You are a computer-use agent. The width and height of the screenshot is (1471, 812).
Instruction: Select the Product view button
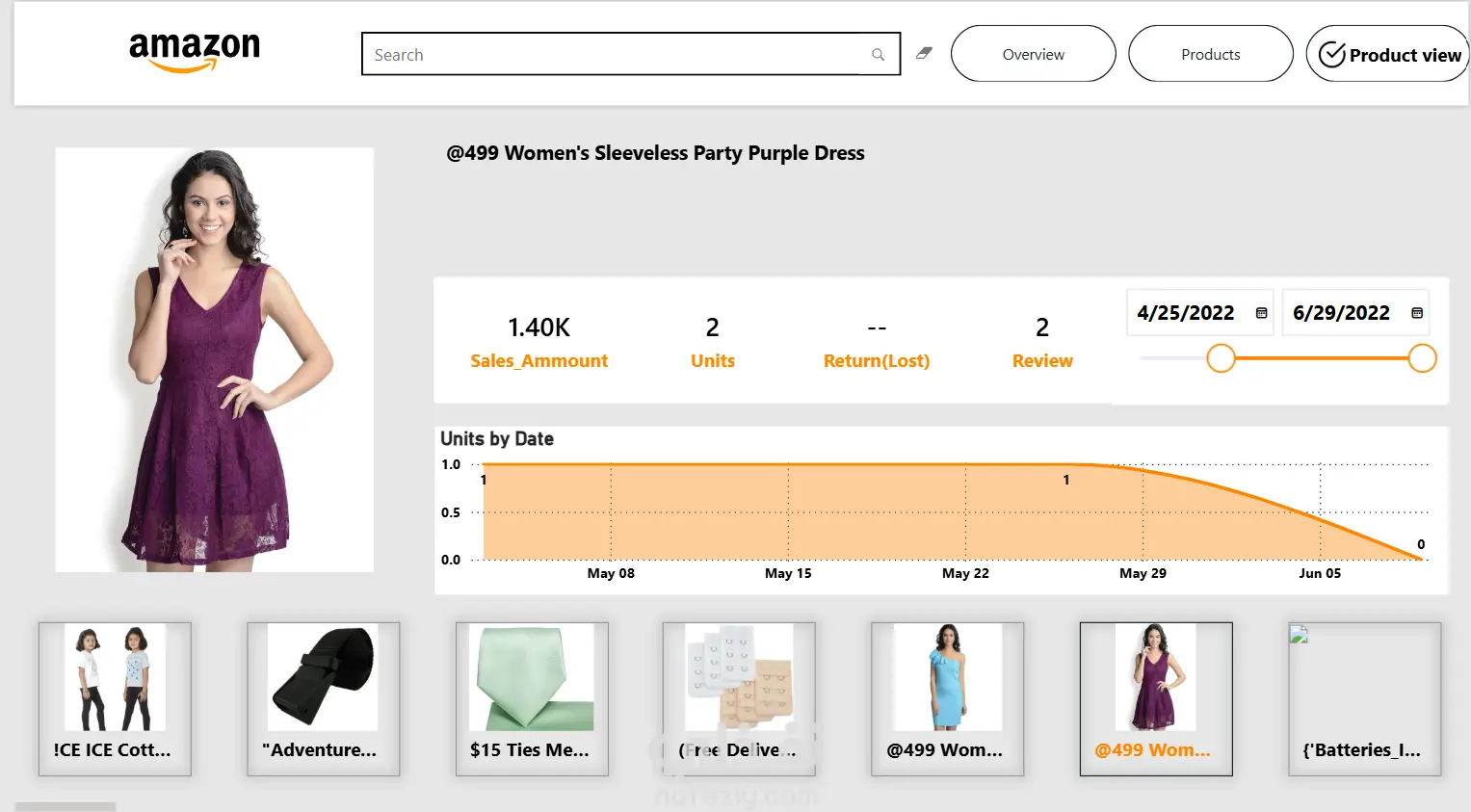click(1387, 54)
